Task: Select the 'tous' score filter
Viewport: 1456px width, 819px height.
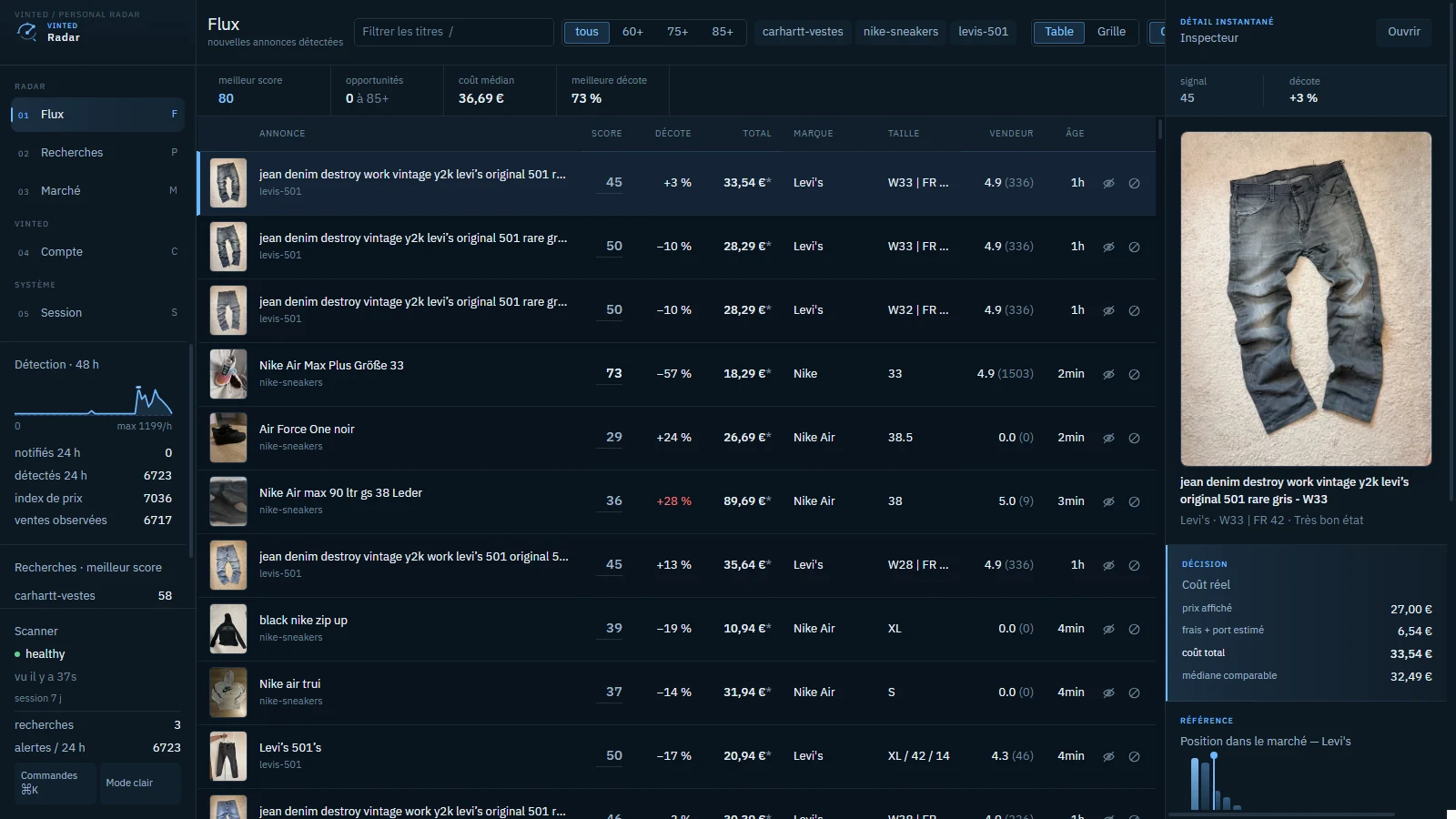Action: (x=587, y=32)
